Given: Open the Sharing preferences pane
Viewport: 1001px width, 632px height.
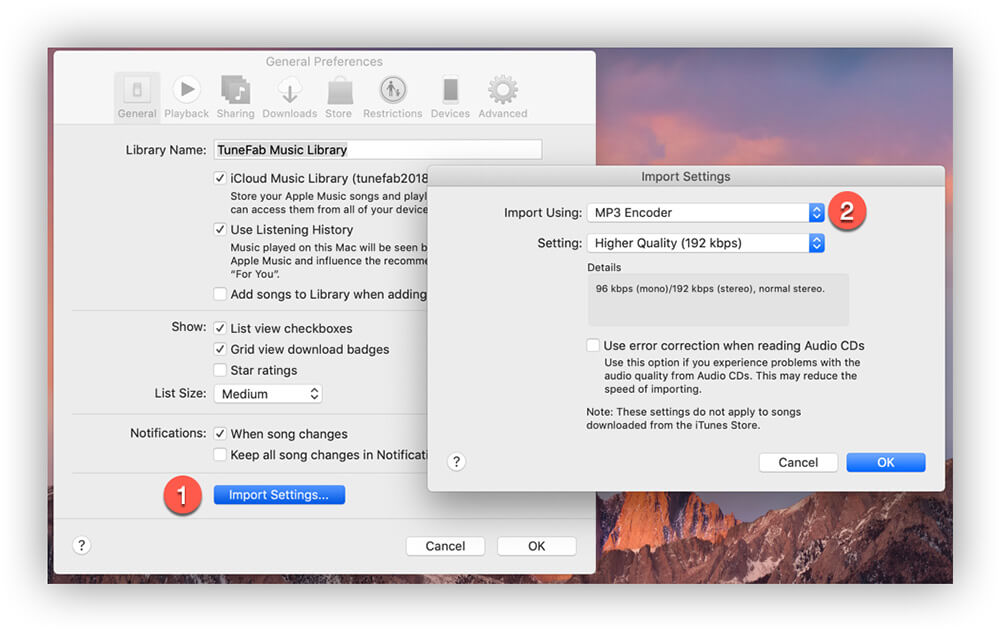Looking at the screenshot, I should pos(235,97).
